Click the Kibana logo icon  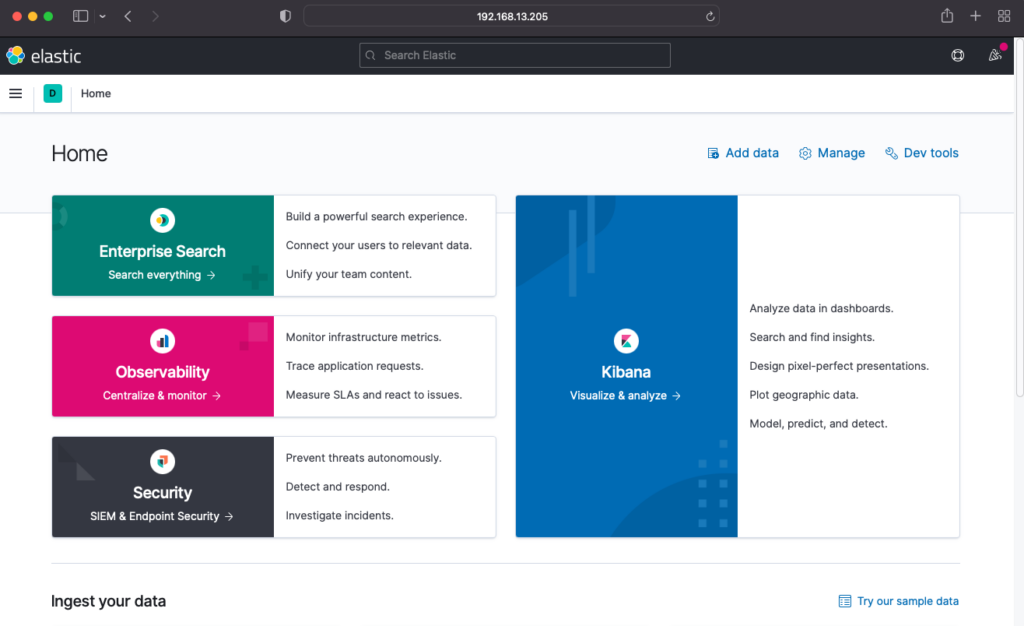click(x=626, y=341)
